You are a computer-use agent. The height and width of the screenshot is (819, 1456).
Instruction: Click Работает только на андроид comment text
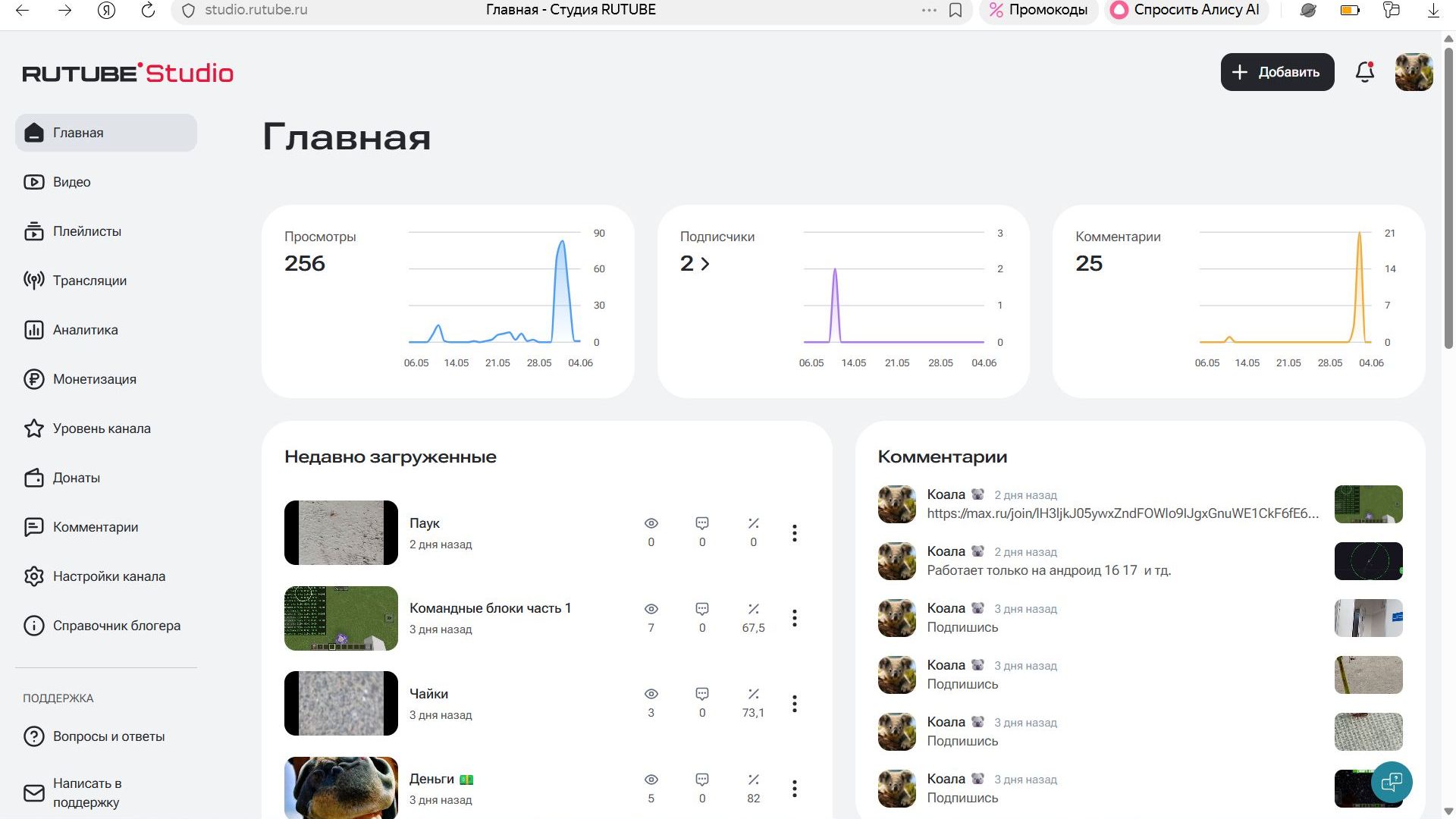pyautogui.click(x=1049, y=570)
